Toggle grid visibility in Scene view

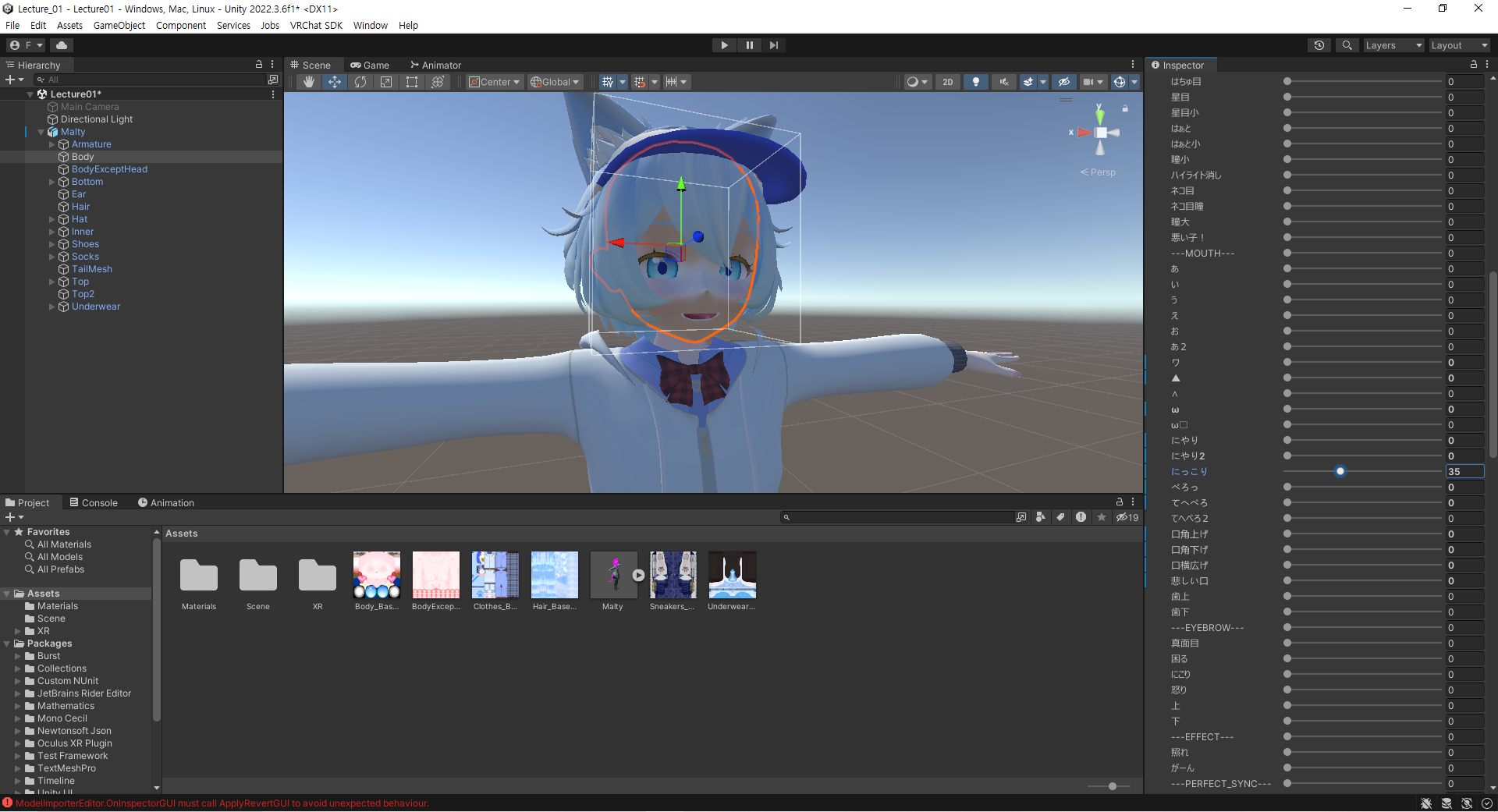[x=607, y=82]
